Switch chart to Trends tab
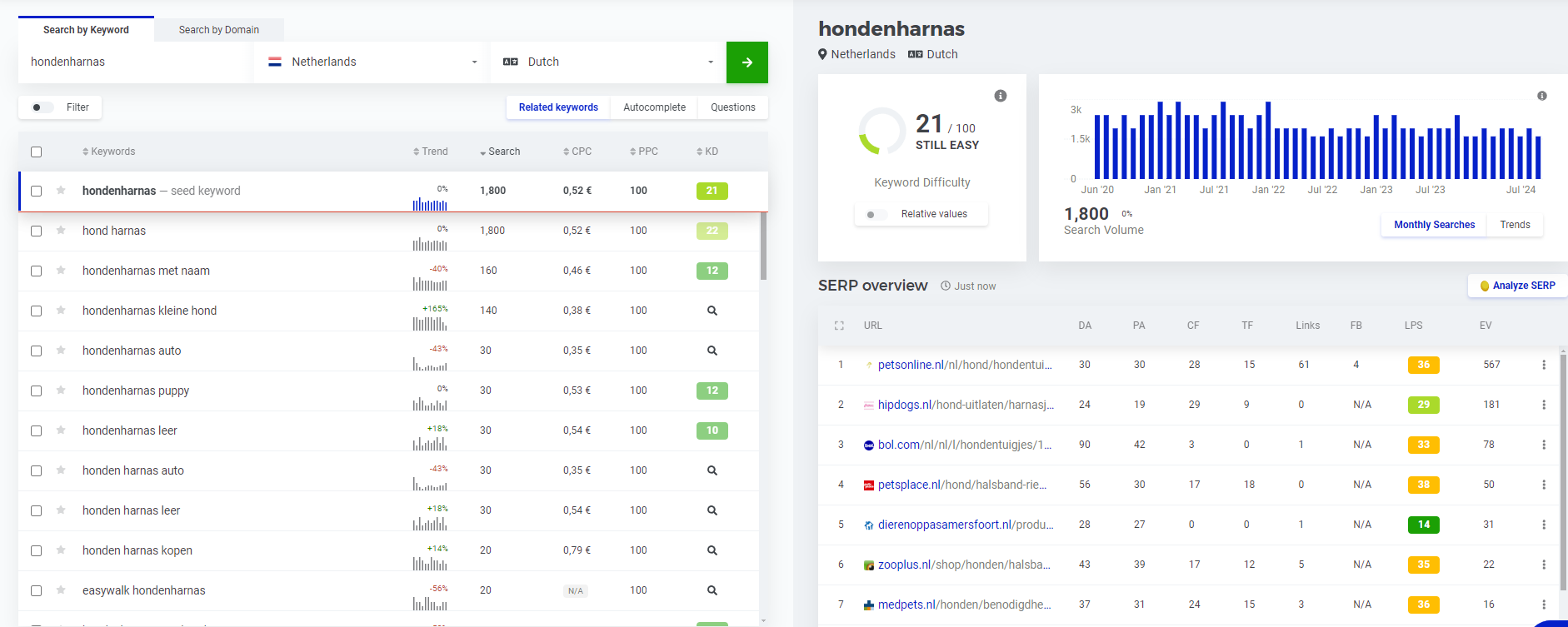This screenshot has height=627, width=1568. pos(1515,225)
